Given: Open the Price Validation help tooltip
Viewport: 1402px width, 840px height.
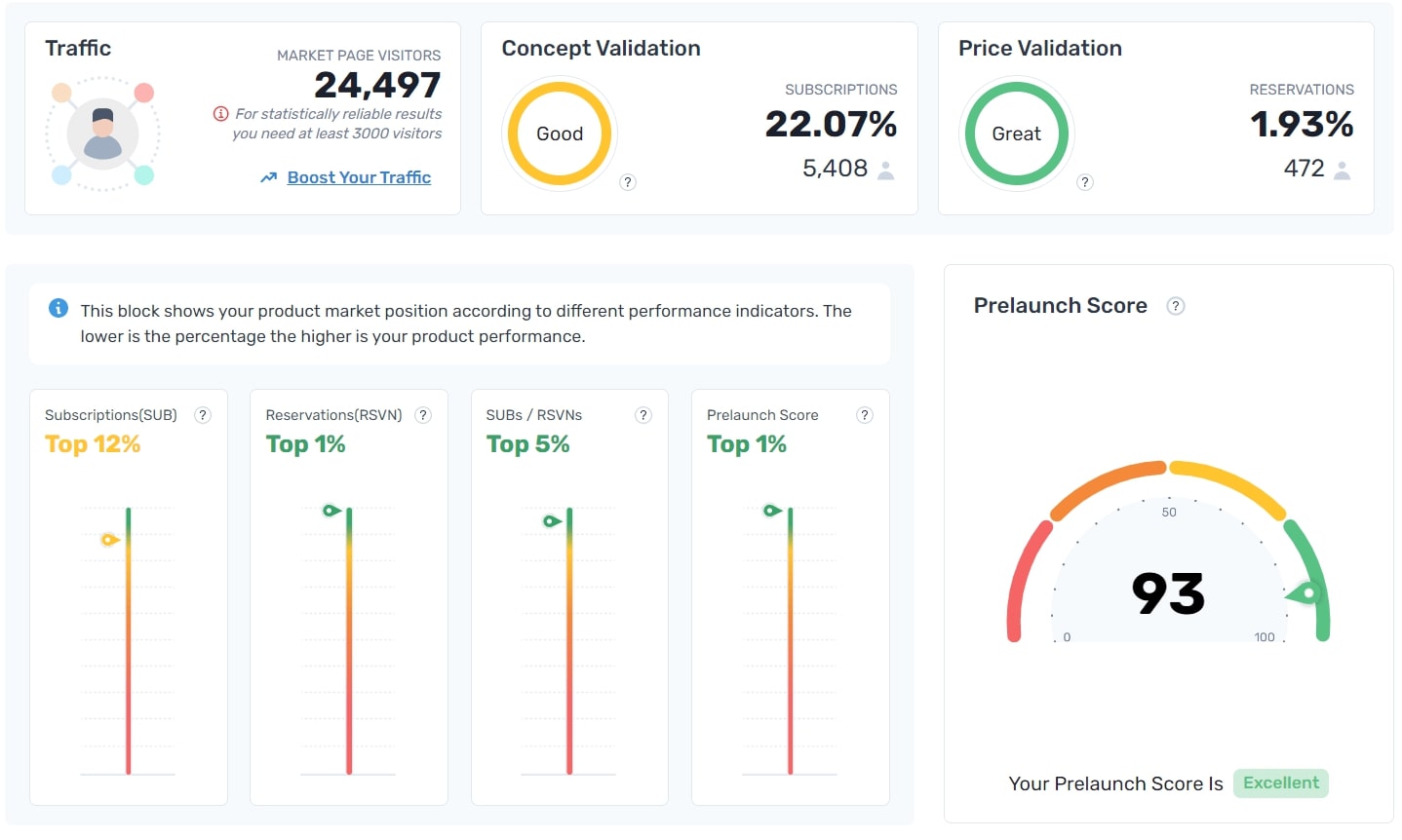Looking at the screenshot, I should pyautogui.click(x=1085, y=181).
